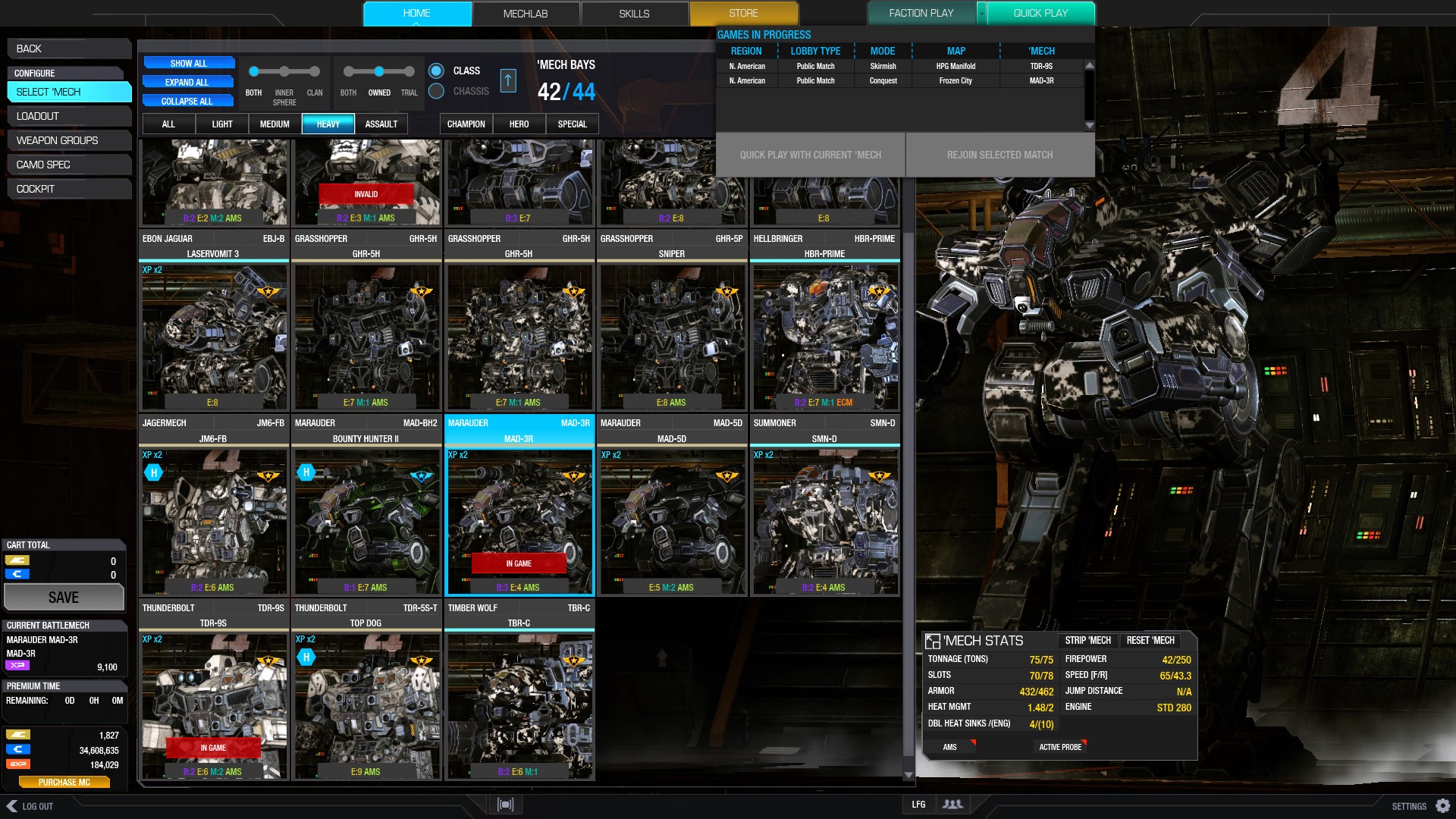
Task: Open Loadout in the side menu
Action: click(68, 116)
